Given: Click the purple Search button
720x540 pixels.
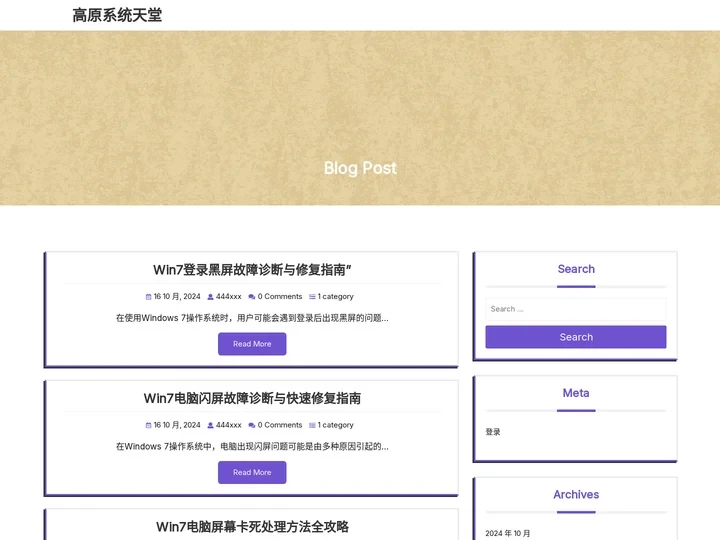Looking at the screenshot, I should coord(576,337).
